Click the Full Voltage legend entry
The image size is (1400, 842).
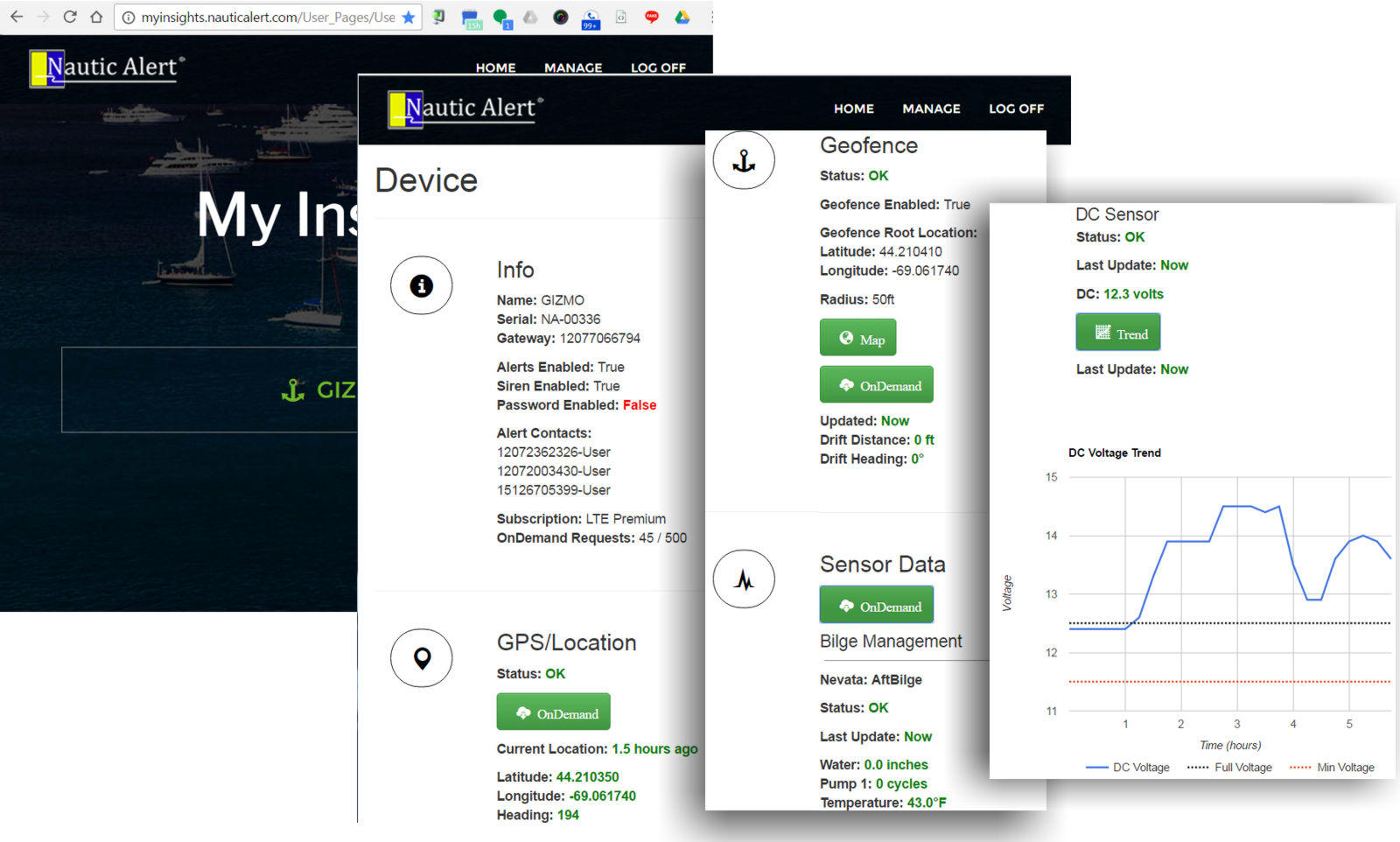tap(1229, 768)
